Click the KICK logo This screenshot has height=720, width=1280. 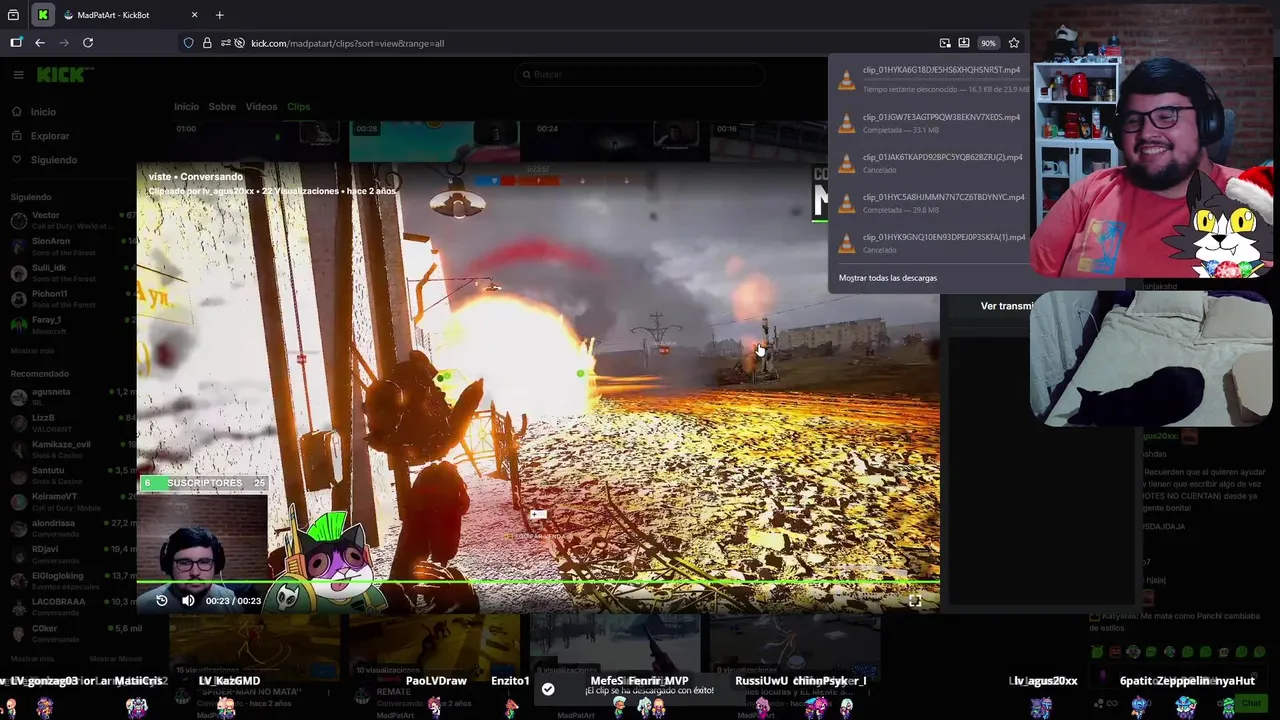[65, 74]
